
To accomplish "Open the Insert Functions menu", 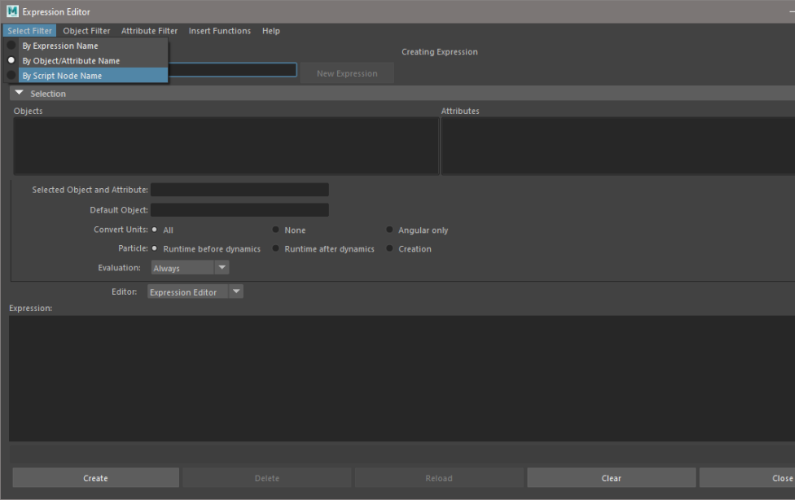I will click(x=220, y=31).
